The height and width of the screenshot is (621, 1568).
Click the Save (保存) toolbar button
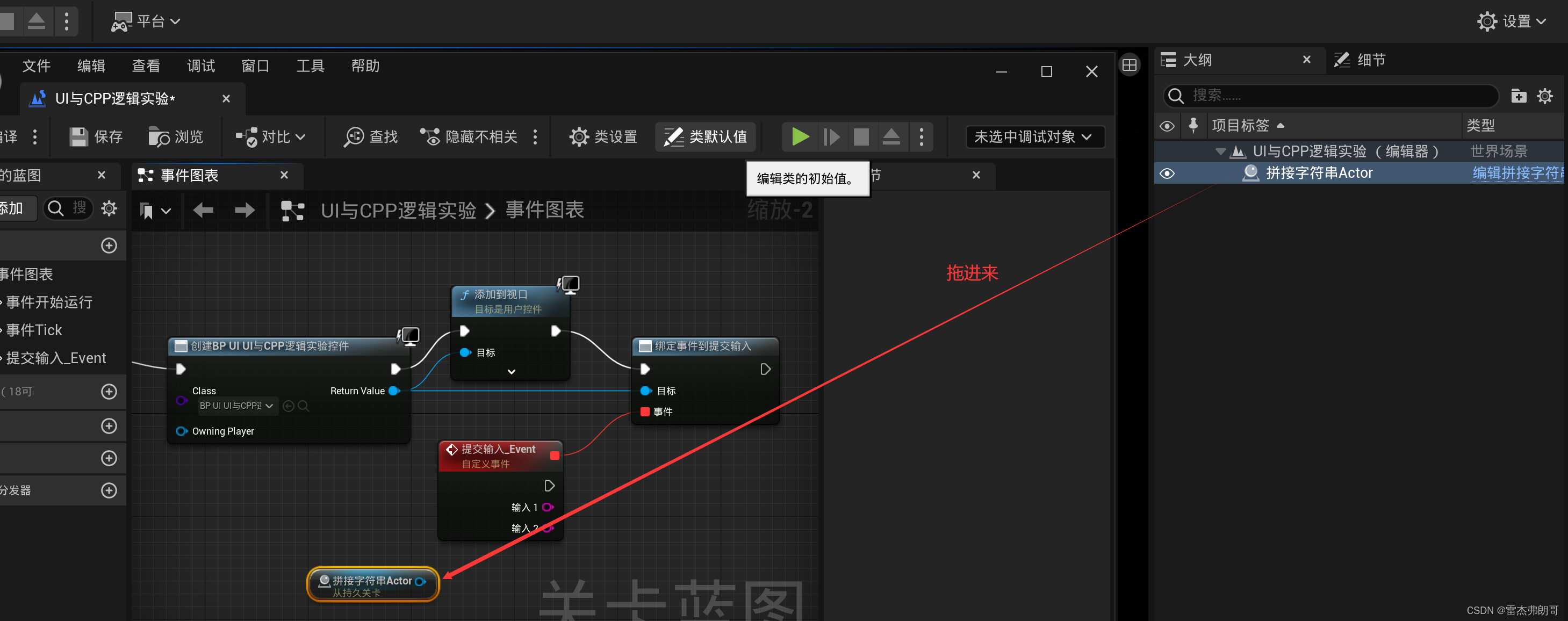click(96, 137)
